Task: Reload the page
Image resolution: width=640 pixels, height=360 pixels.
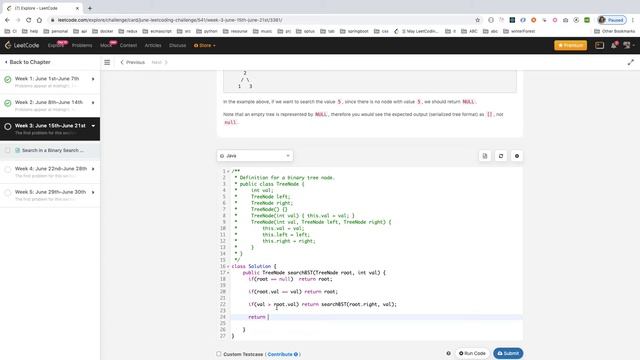Action: click(x=29, y=20)
